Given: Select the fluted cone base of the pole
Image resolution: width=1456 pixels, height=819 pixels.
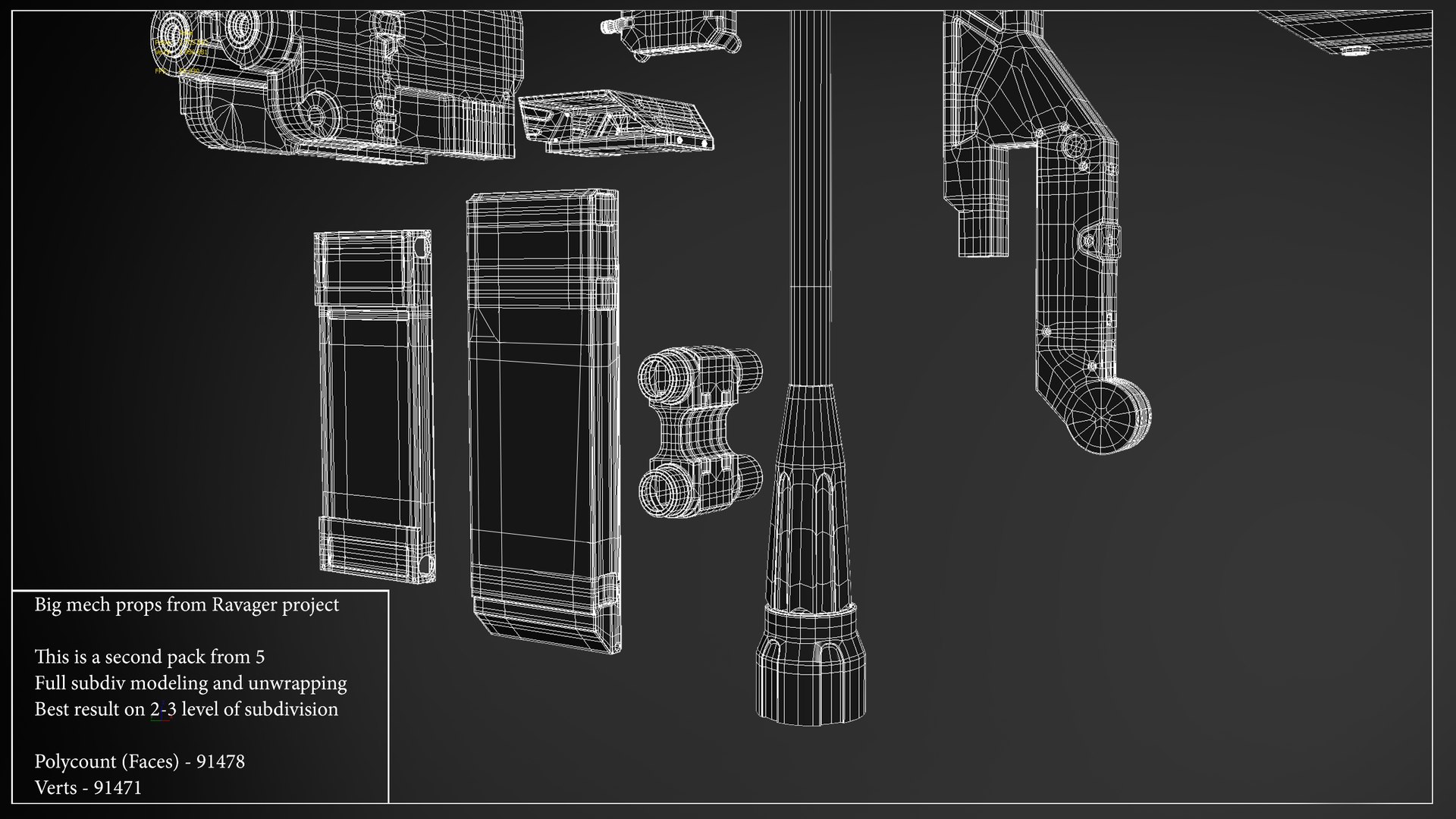Looking at the screenshot, I should point(811,554).
